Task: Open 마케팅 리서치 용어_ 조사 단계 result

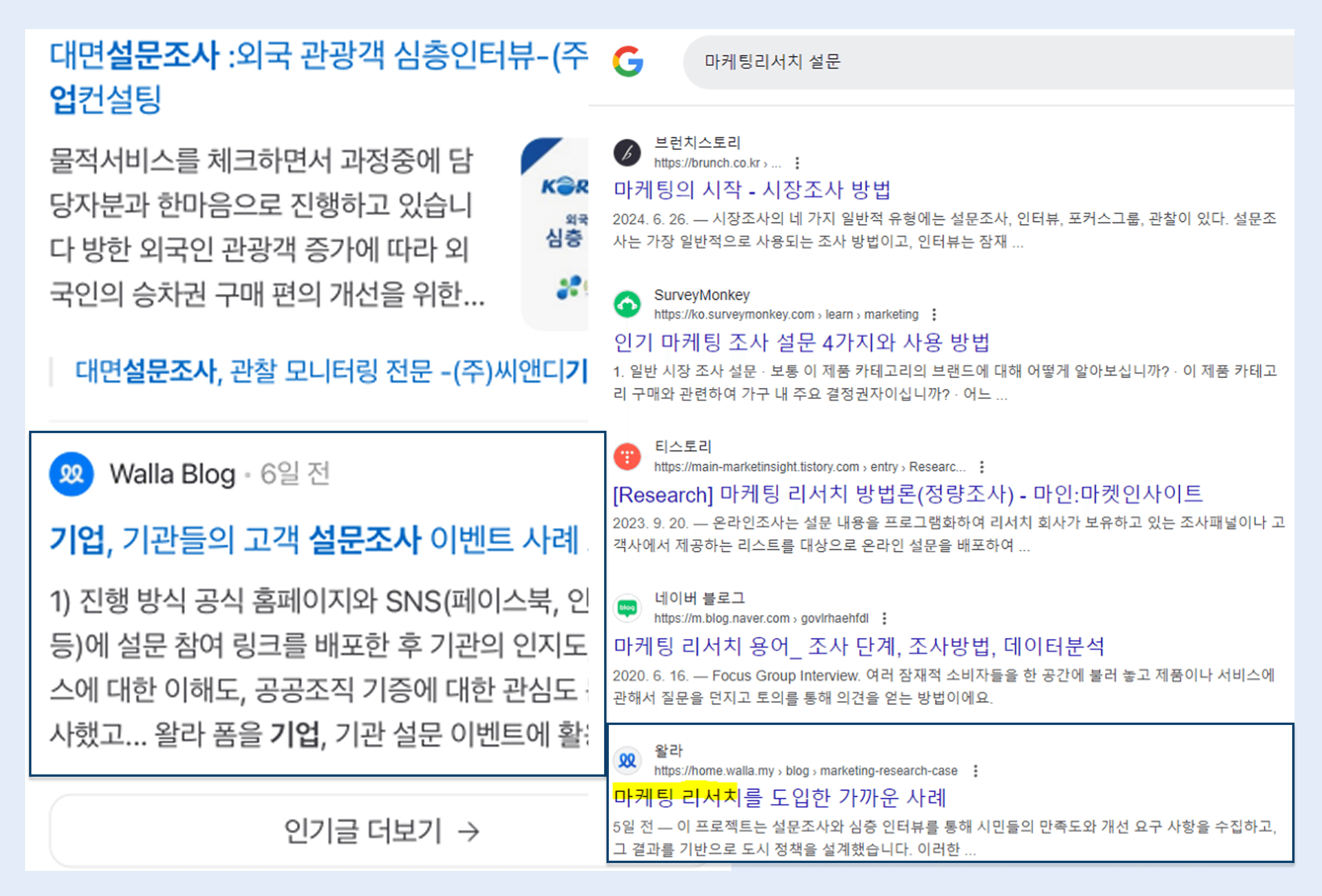Action: coord(859,646)
